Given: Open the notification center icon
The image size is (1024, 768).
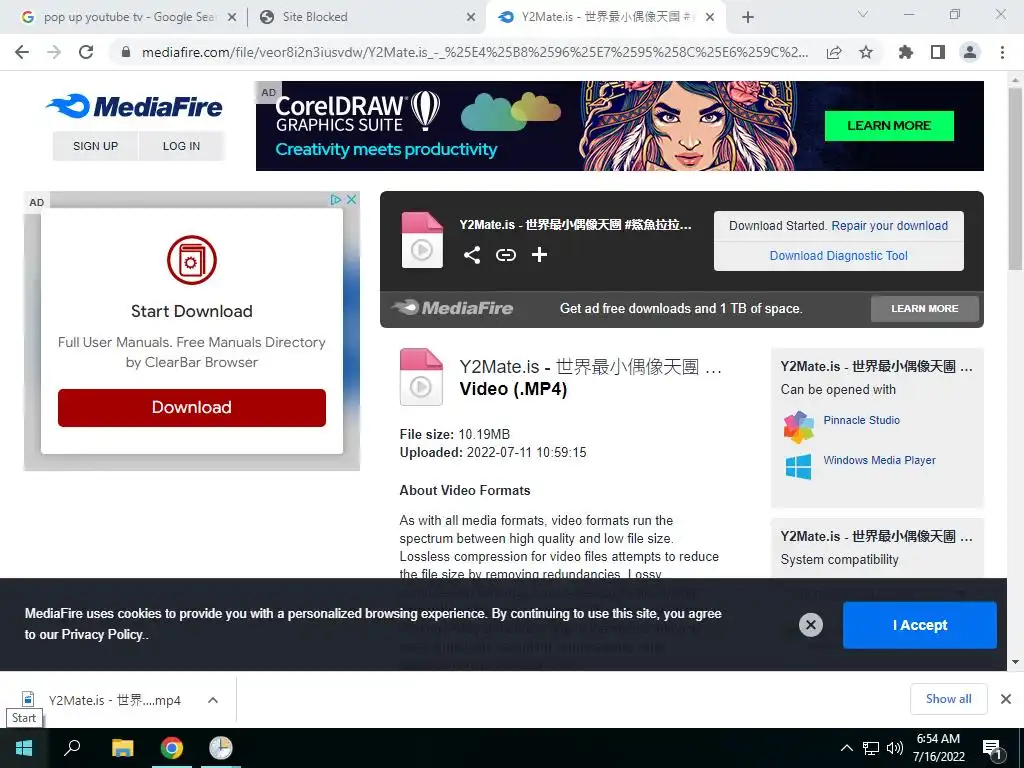Looking at the screenshot, I should click(x=993, y=749).
